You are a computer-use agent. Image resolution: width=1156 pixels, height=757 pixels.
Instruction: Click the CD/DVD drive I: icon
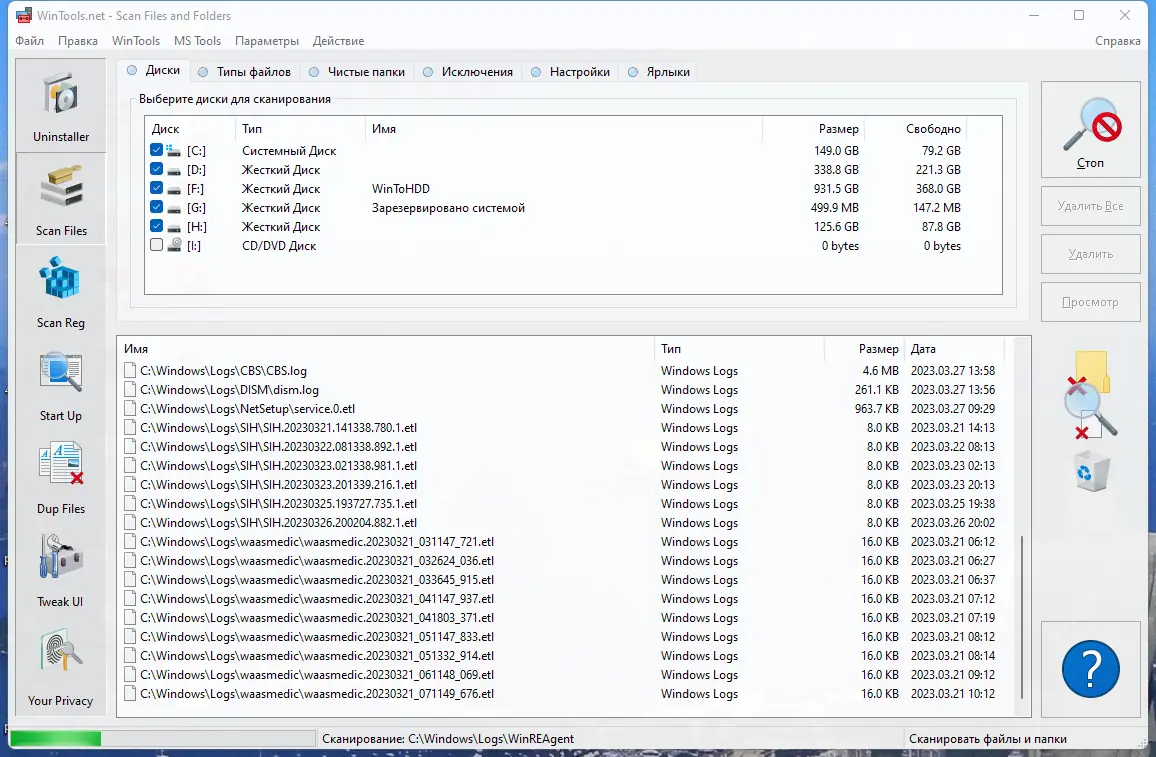[174, 245]
